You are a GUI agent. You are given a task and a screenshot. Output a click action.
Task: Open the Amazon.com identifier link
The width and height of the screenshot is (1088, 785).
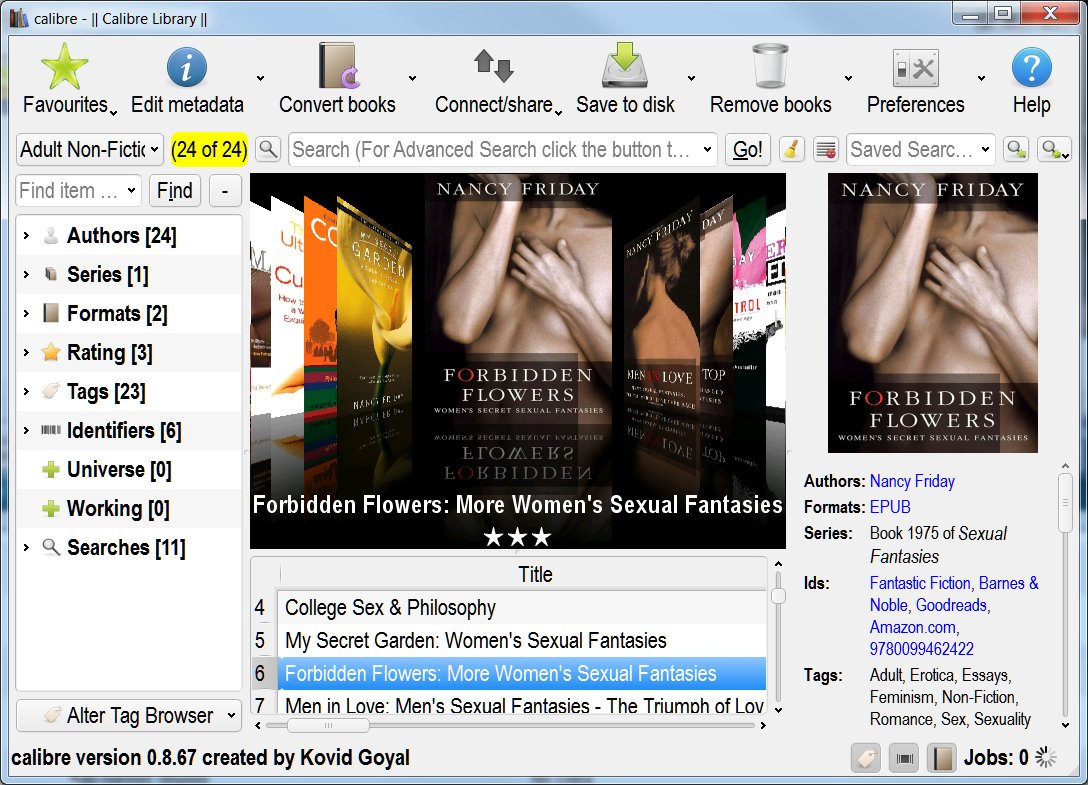click(912, 627)
